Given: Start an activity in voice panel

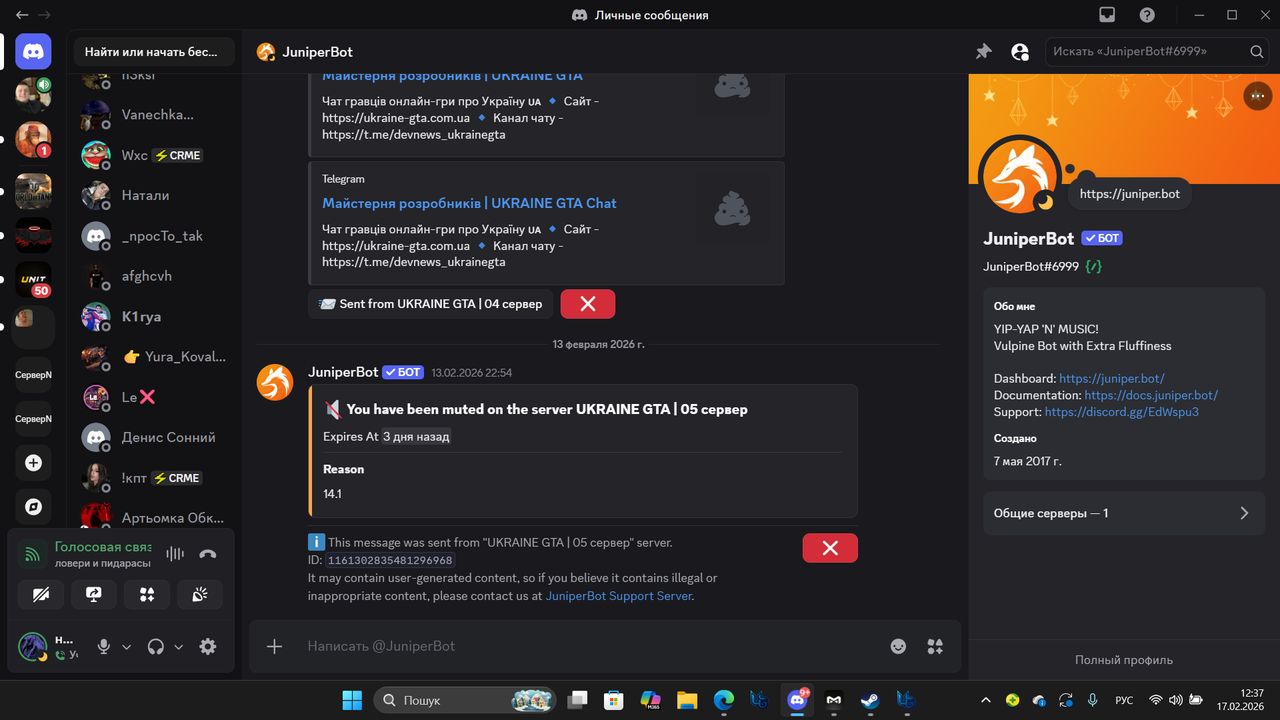Looking at the screenshot, I should click(x=147, y=594).
